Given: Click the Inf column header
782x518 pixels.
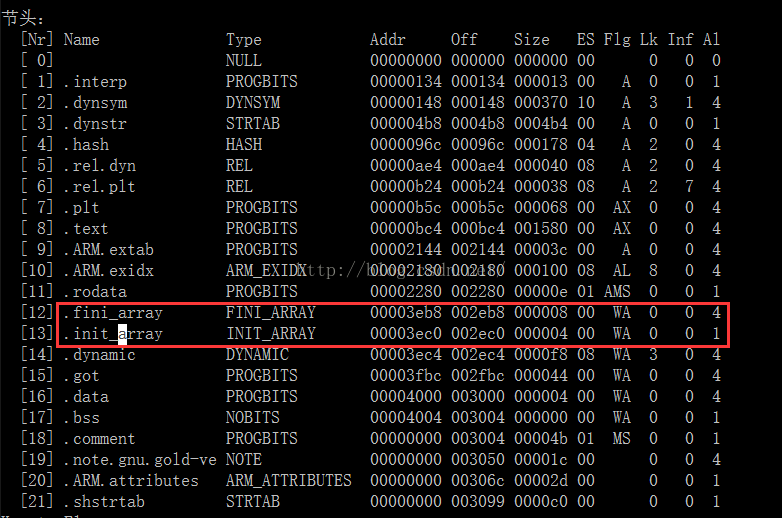Looking at the screenshot, I should [680, 39].
